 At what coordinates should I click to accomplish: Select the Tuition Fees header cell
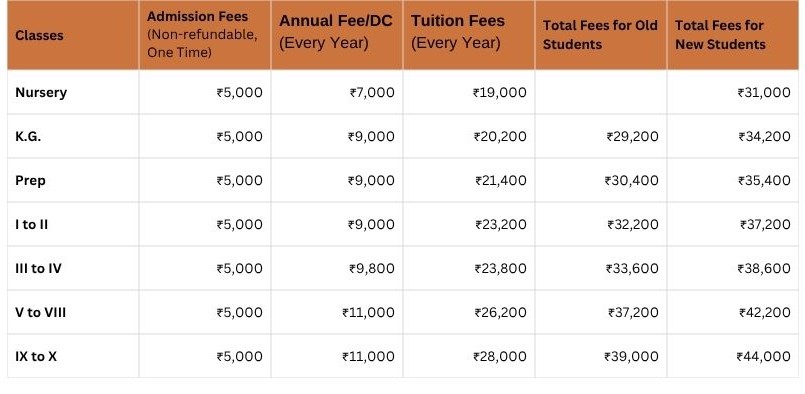click(x=469, y=35)
